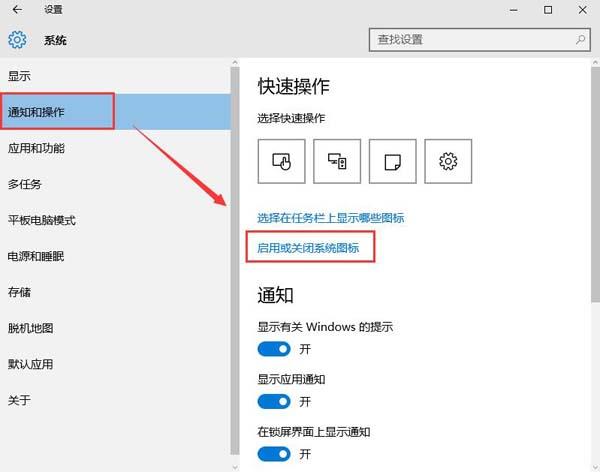Select 通知和操作 in sidebar
The height and width of the screenshot is (472, 600).
coord(115,112)
